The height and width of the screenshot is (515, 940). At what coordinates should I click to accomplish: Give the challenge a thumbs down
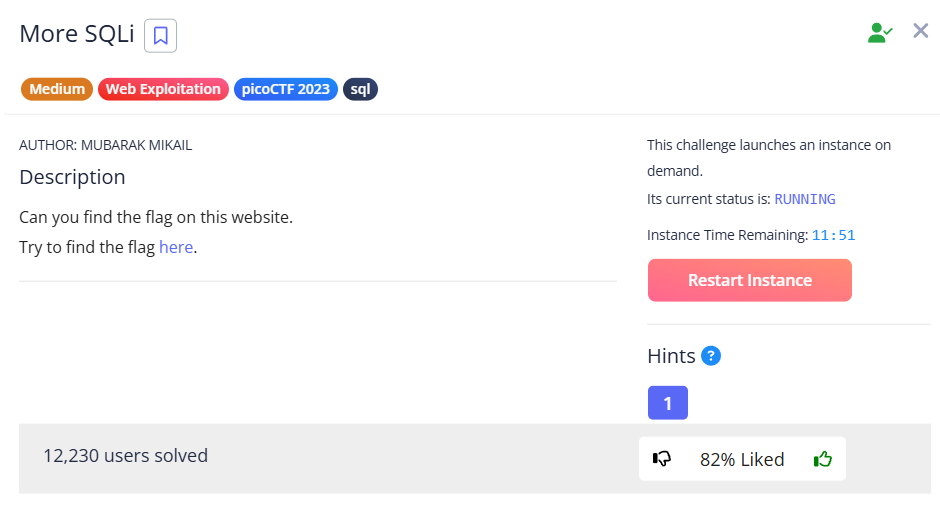pyautogui.click(x=662, y=459)
